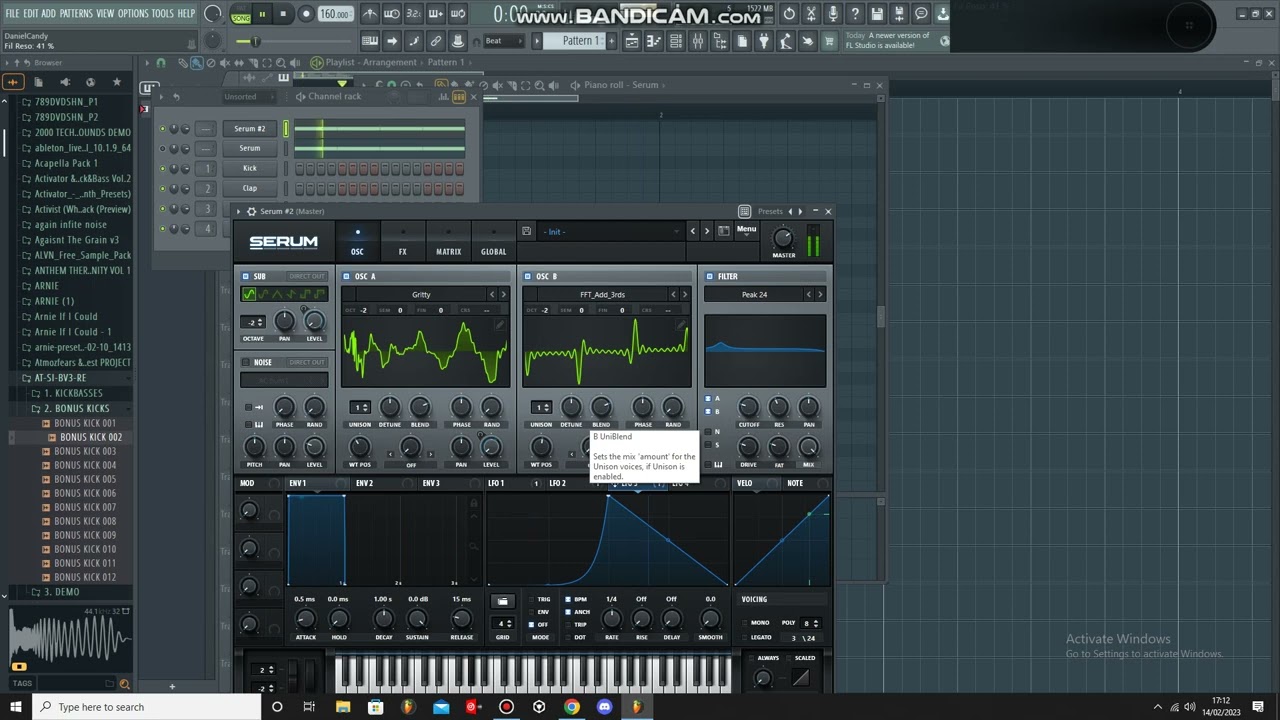Open the PATTERNS menu
Screen dimensions: 1280x720
point(76,14)
